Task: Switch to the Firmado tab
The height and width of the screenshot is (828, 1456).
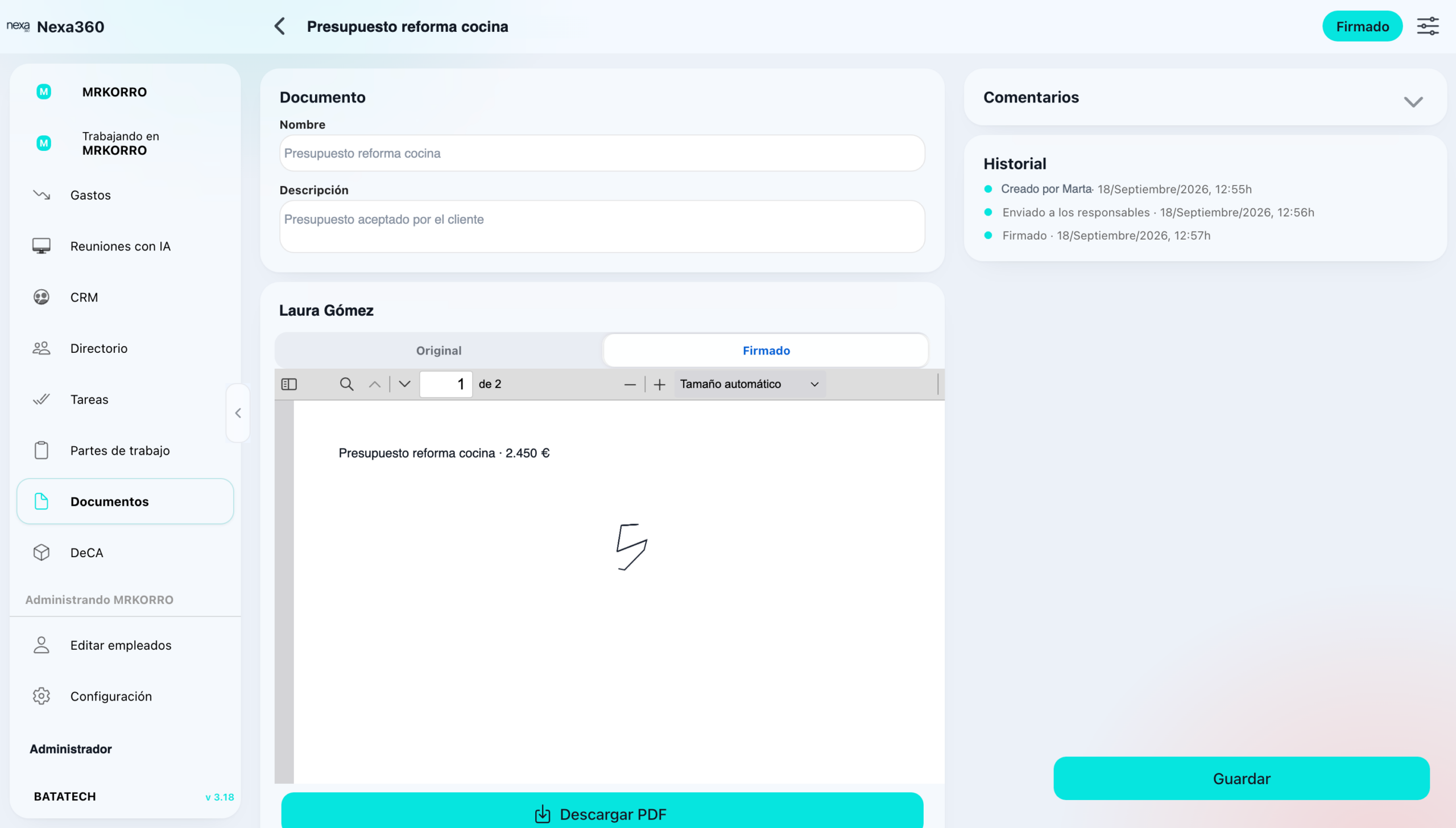Action: (766, 351)
